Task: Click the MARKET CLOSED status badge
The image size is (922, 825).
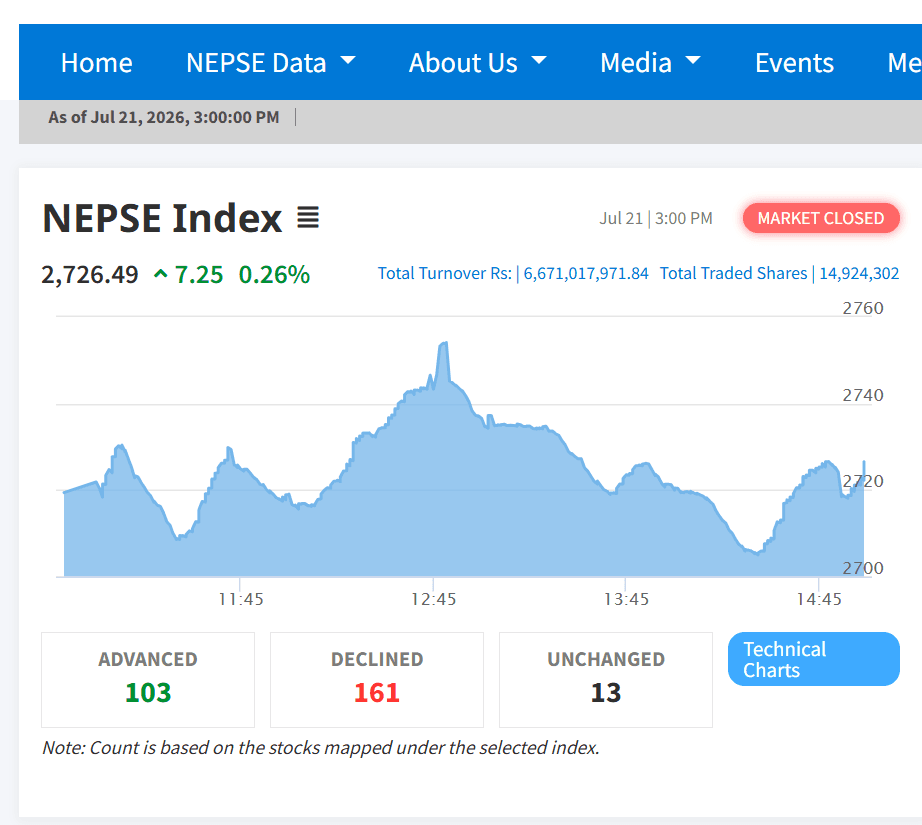Action: click(821, 218)
